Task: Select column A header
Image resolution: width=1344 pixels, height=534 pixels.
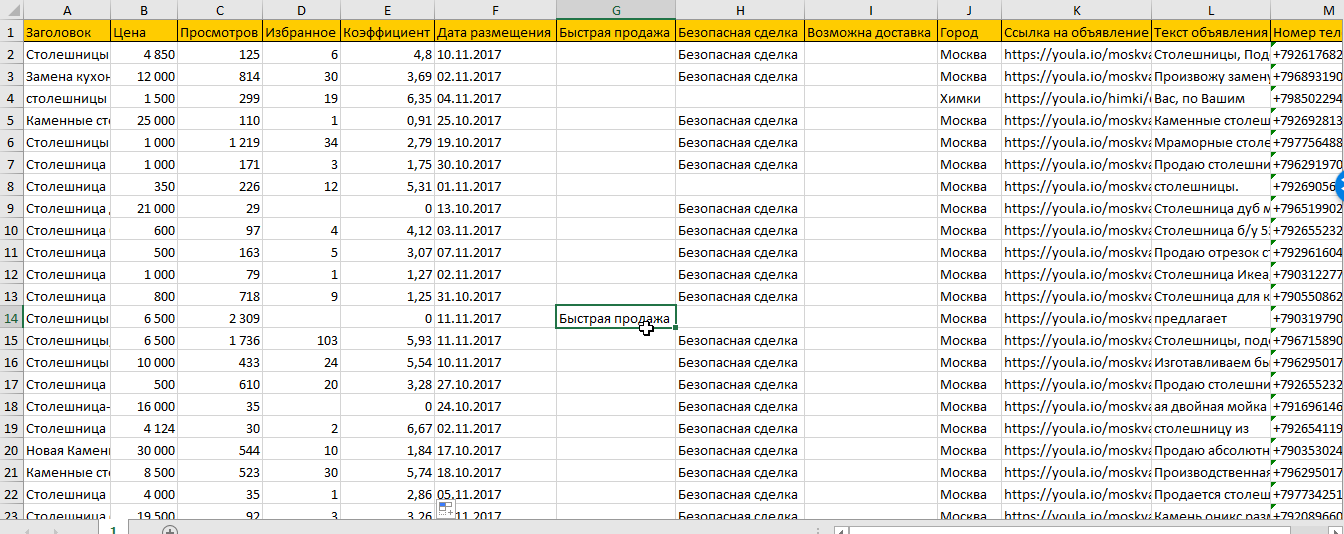Action: pos(66,10)
